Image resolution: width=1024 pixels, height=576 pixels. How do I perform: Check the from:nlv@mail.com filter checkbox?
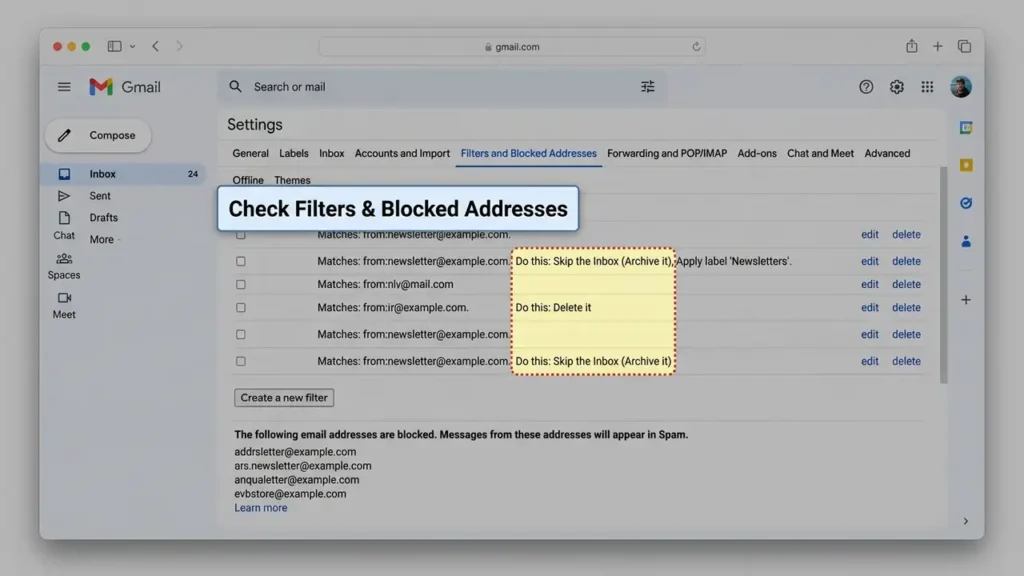point(241,285)
